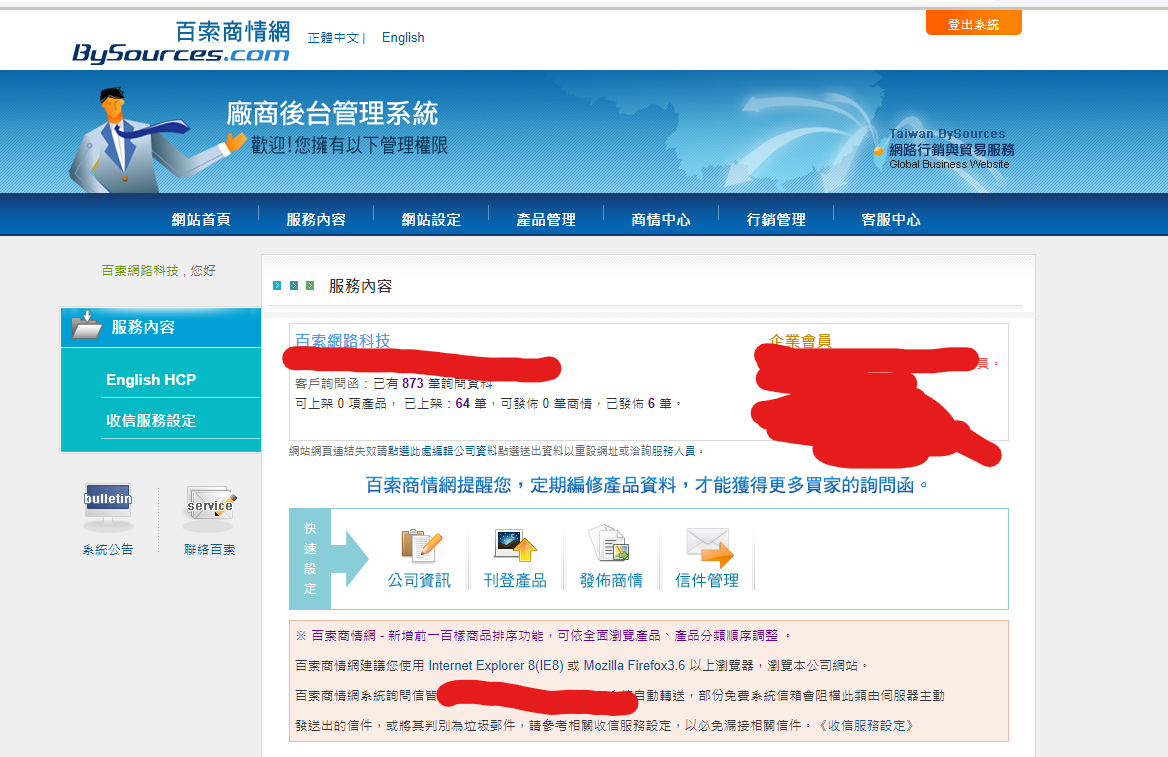Click the 登出系統 logout button
The height and width of the screenshot is (757, 1168).
tap(974, 24)
